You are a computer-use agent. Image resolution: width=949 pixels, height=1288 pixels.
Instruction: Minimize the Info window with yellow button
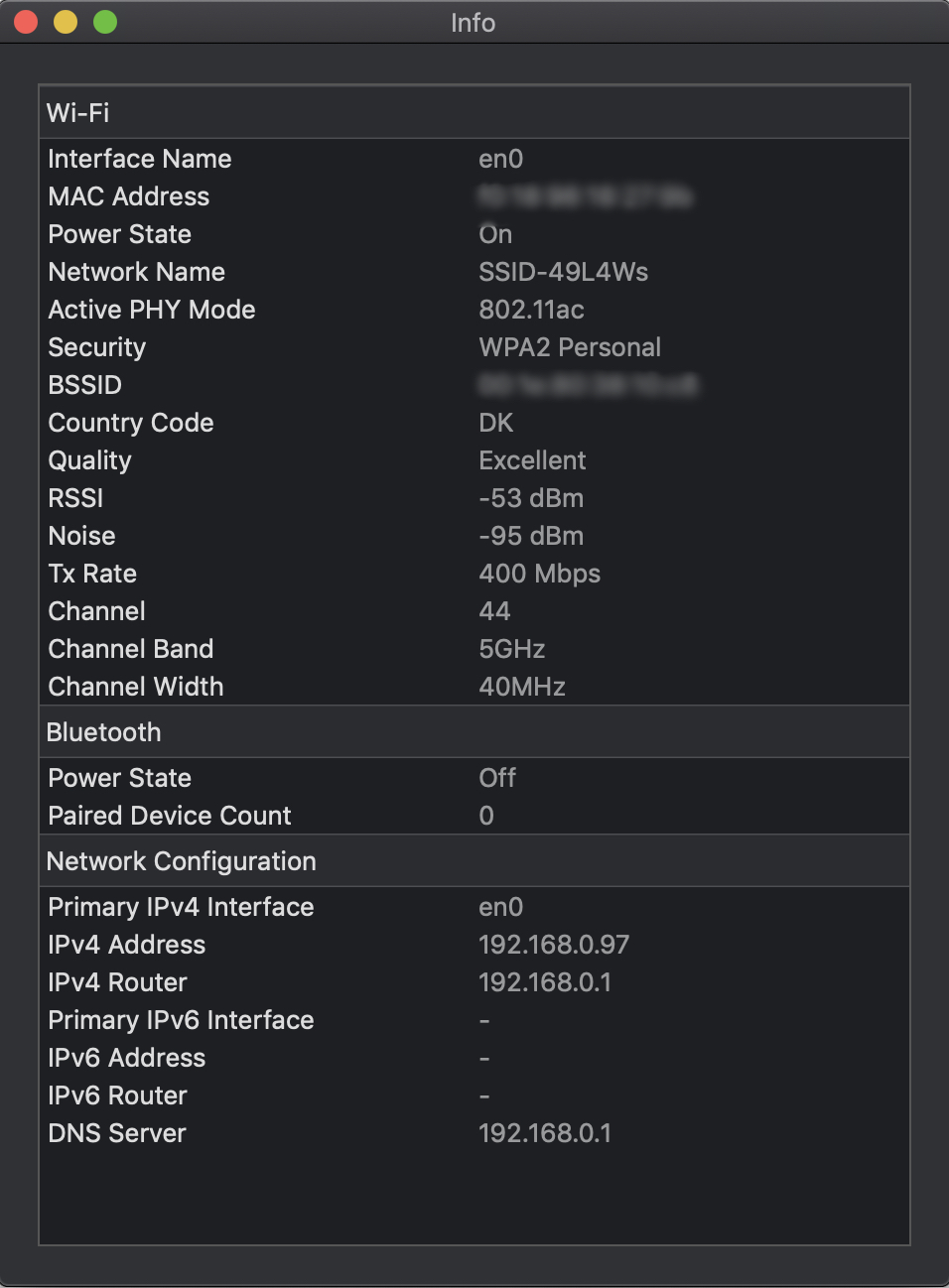pyautogui.click(x=66, y=22)
